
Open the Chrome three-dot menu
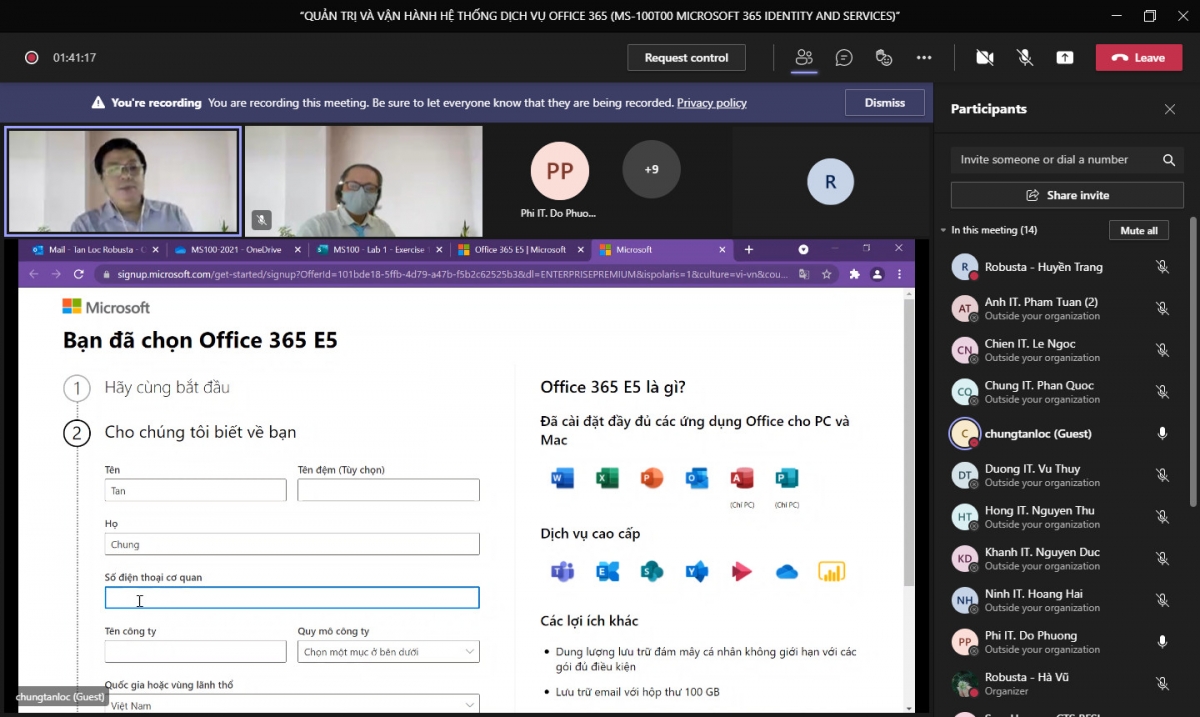[x=899, y=273]
